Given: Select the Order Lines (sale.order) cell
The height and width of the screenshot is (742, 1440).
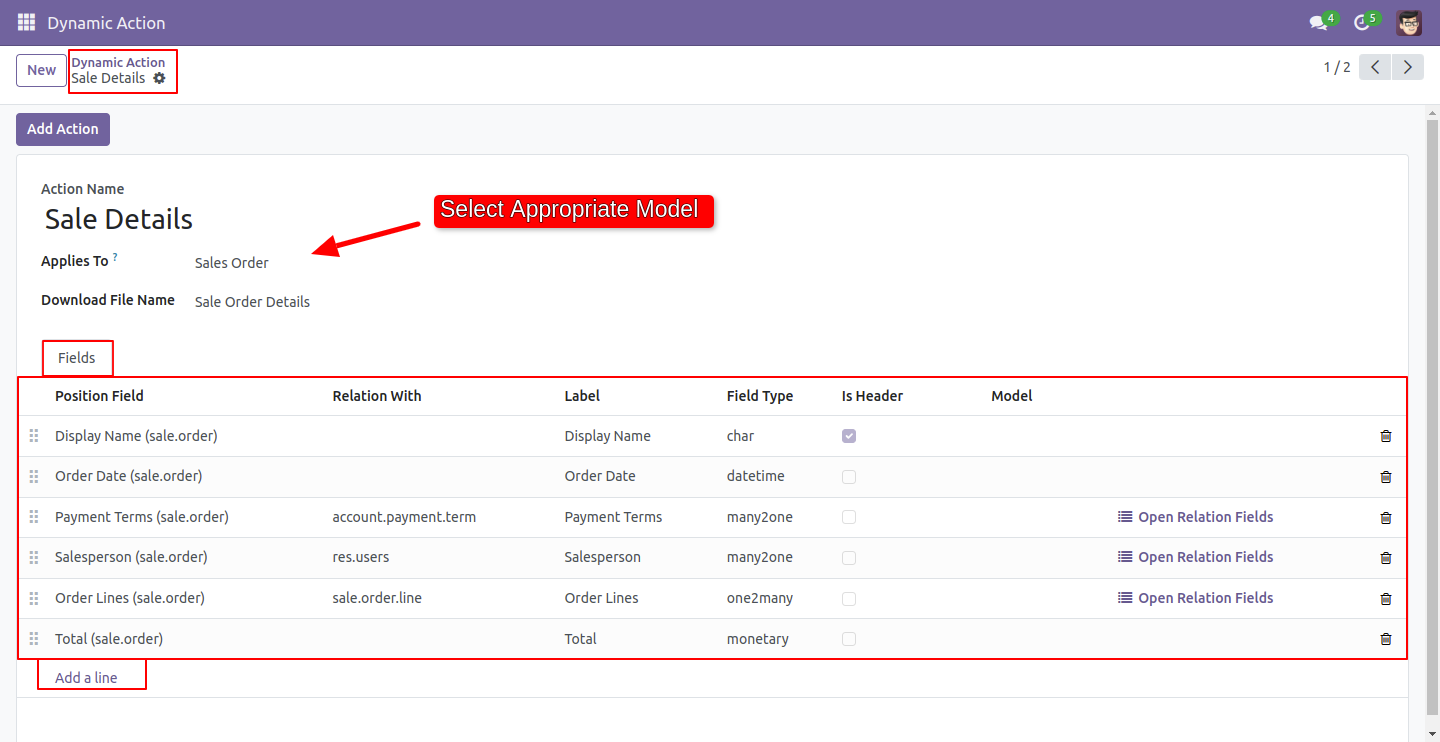Looking at the screenshot, I should click(130, 598).
